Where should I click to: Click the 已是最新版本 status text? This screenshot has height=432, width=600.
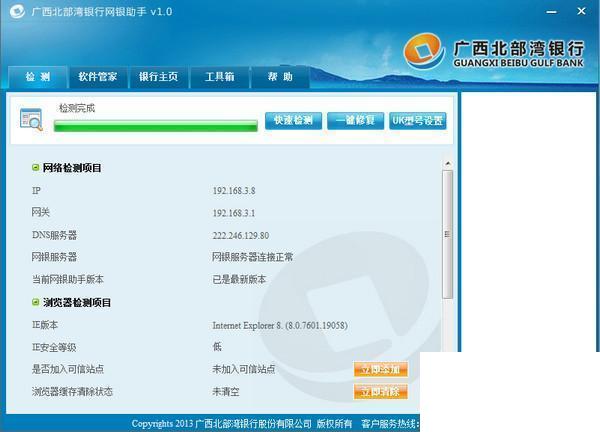239,279
